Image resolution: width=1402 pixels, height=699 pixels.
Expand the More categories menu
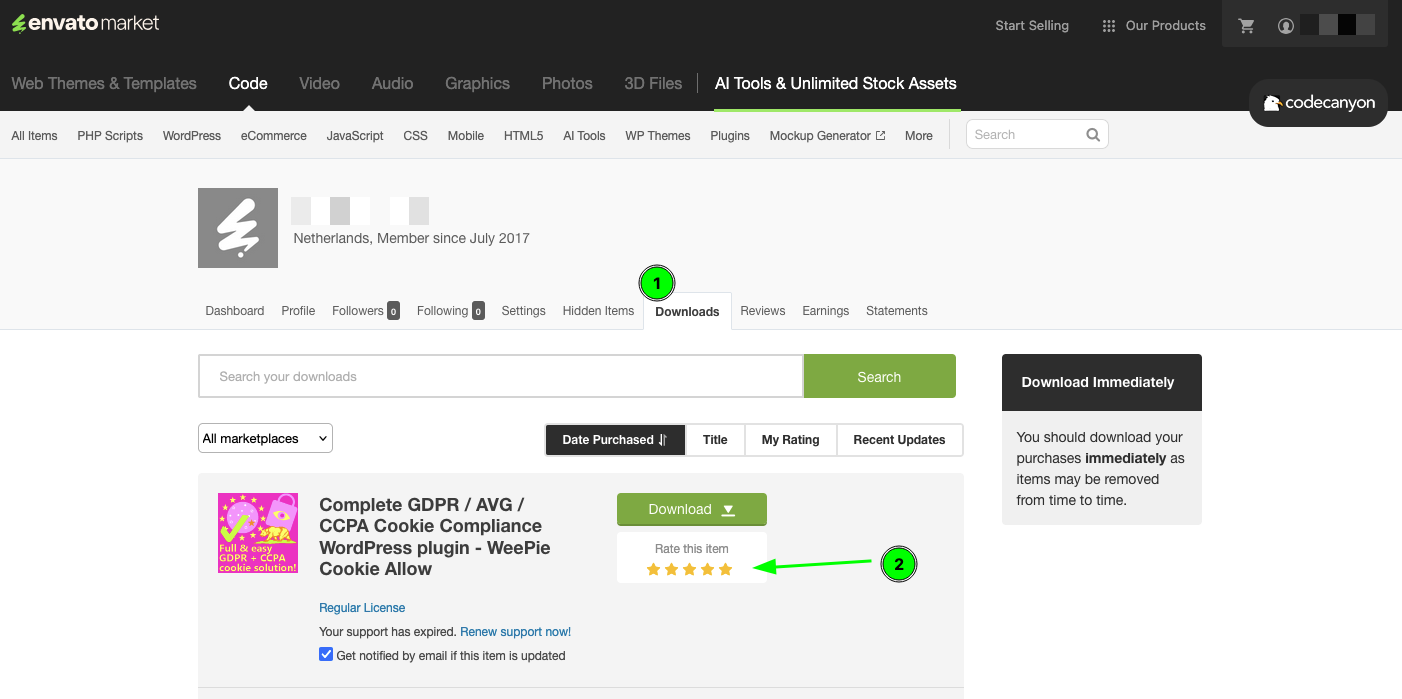point(918,135)
